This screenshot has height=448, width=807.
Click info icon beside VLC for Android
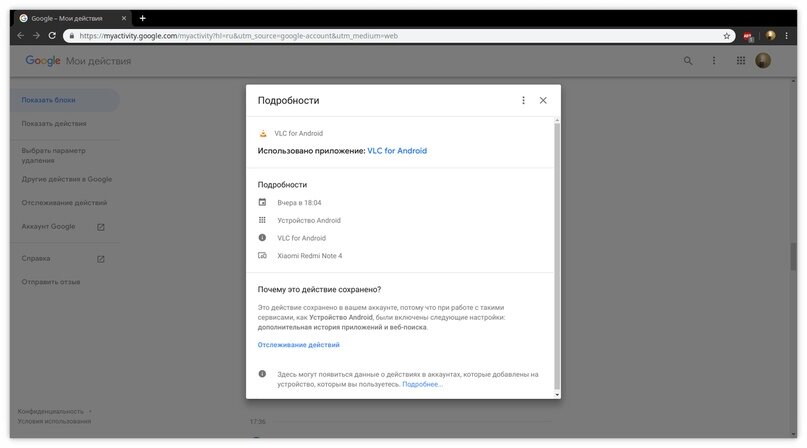pyautogui.click(x=262, y=238)
